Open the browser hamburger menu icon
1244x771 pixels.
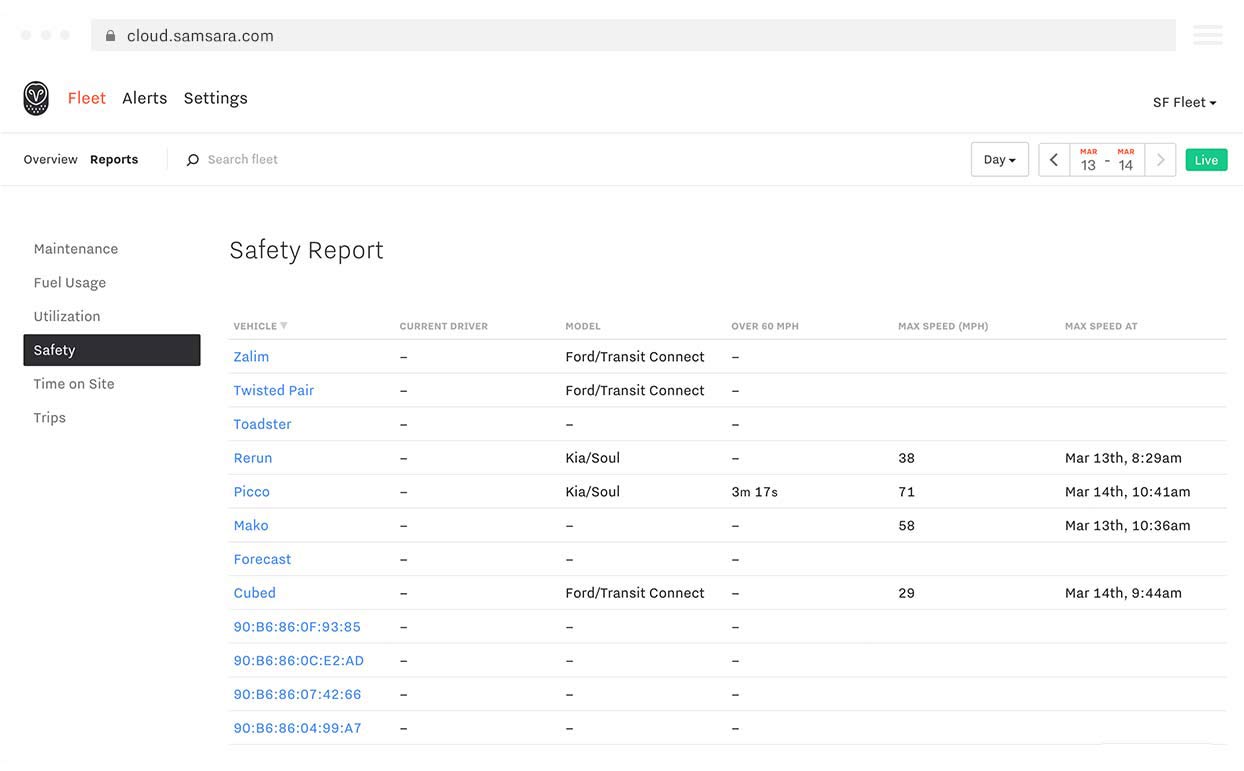(x=1207, y=35)
